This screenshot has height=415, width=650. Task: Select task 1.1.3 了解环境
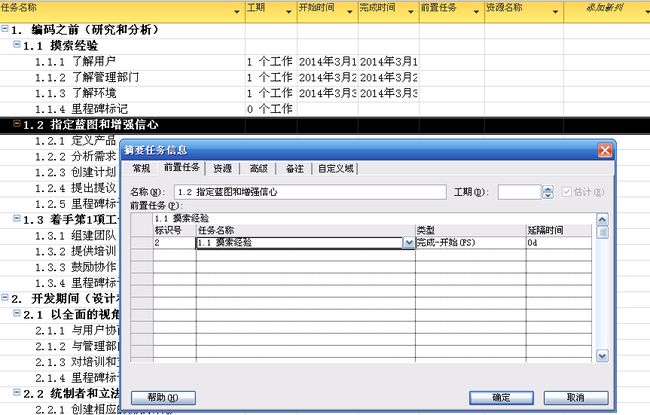tap(75, 93)
